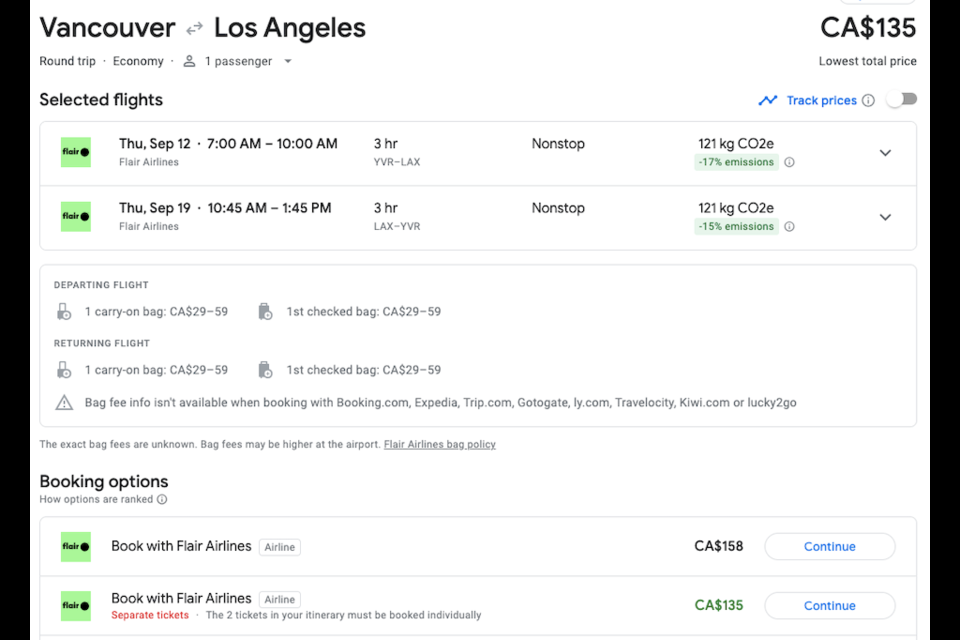Image resolution: width=960 pixels, height=640 pixels.
Task: Click the CA$158 booking price
Action: [719, 546]
